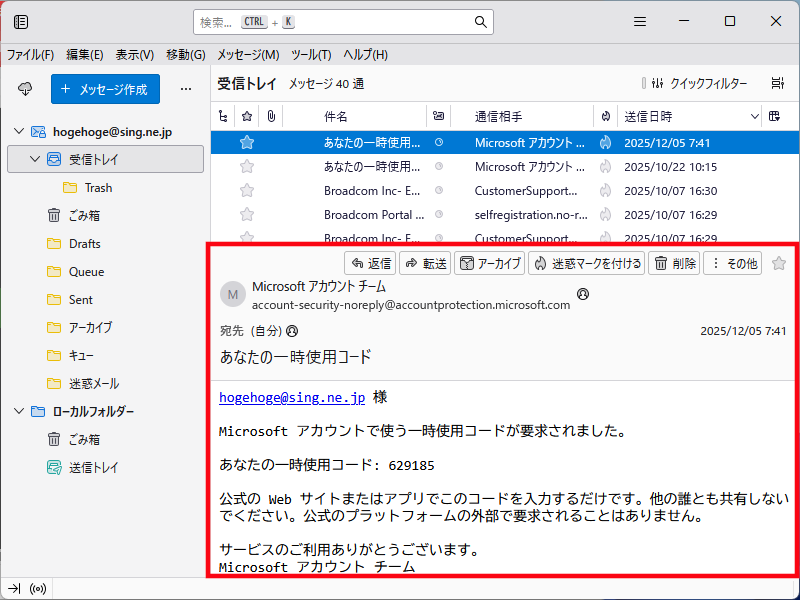This screenshot has height=600, width=800.
Task: Sort by junk status column icon
Action: pos(606,117)
